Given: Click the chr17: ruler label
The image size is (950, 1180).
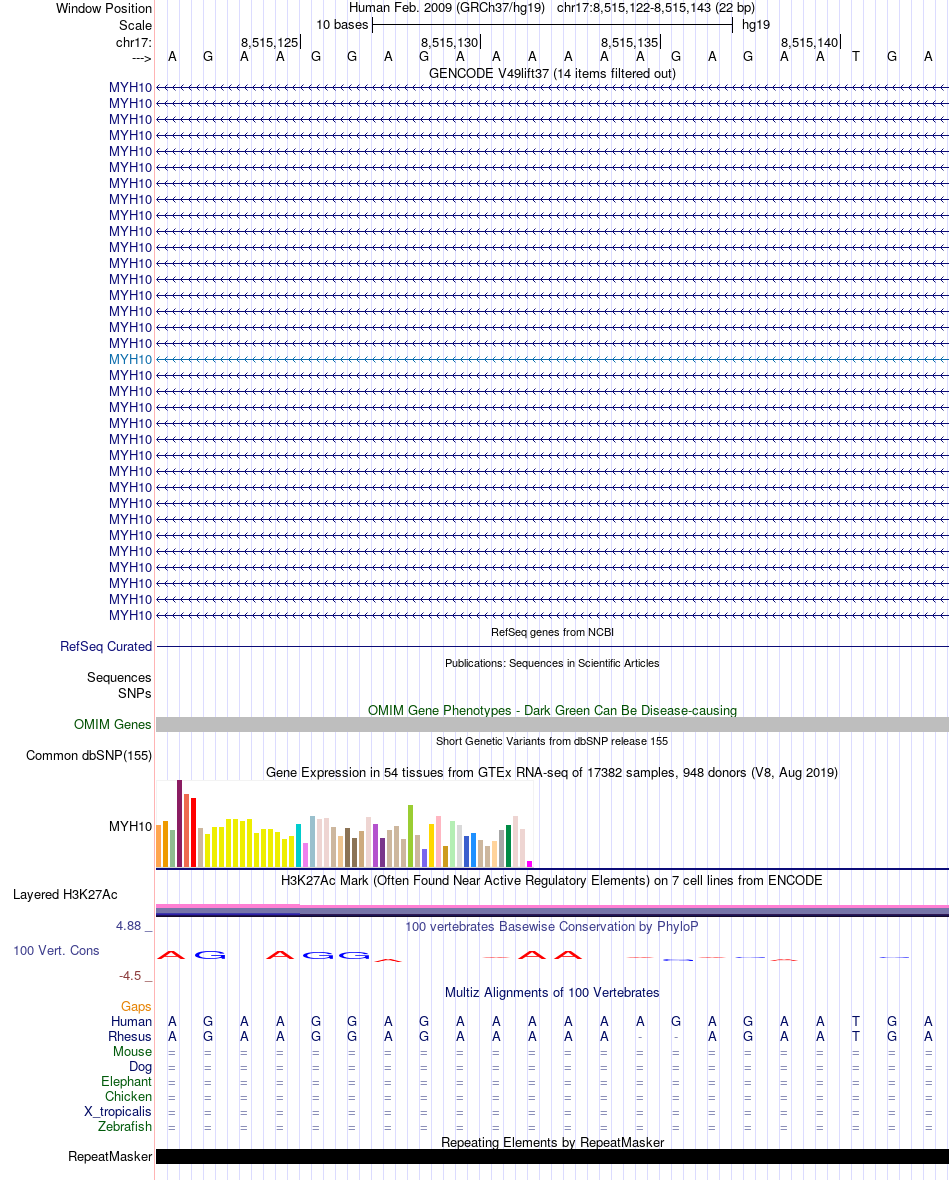Looking at the screenshot, I should coord(133,42).
